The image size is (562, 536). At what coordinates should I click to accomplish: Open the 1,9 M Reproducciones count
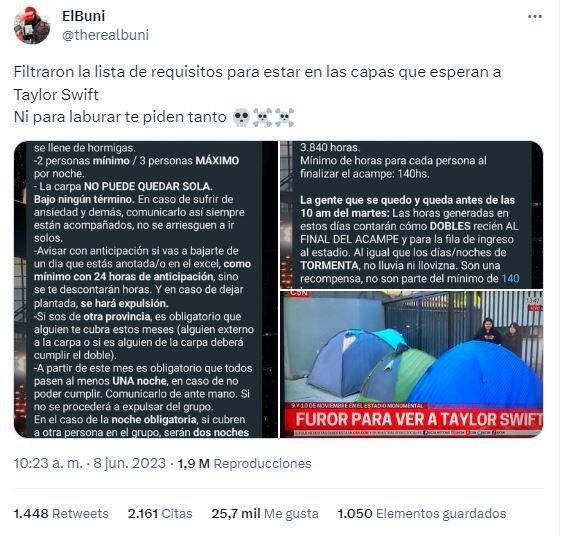[244, 463]
